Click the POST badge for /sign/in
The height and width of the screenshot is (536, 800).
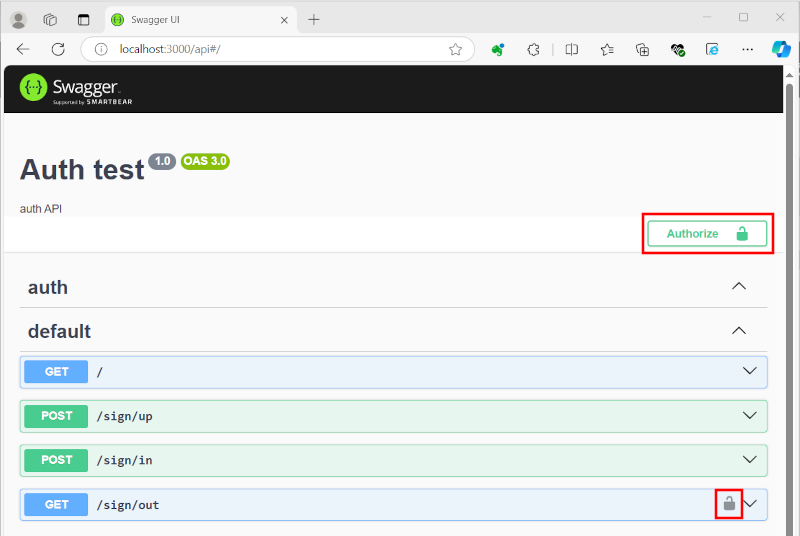[56, 460]
